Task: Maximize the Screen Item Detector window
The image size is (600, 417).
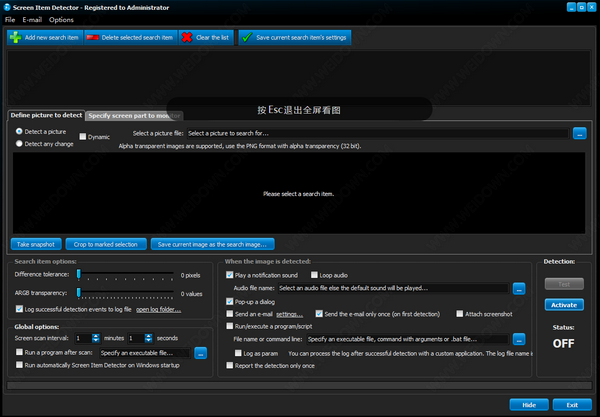Action: point(581,7)
